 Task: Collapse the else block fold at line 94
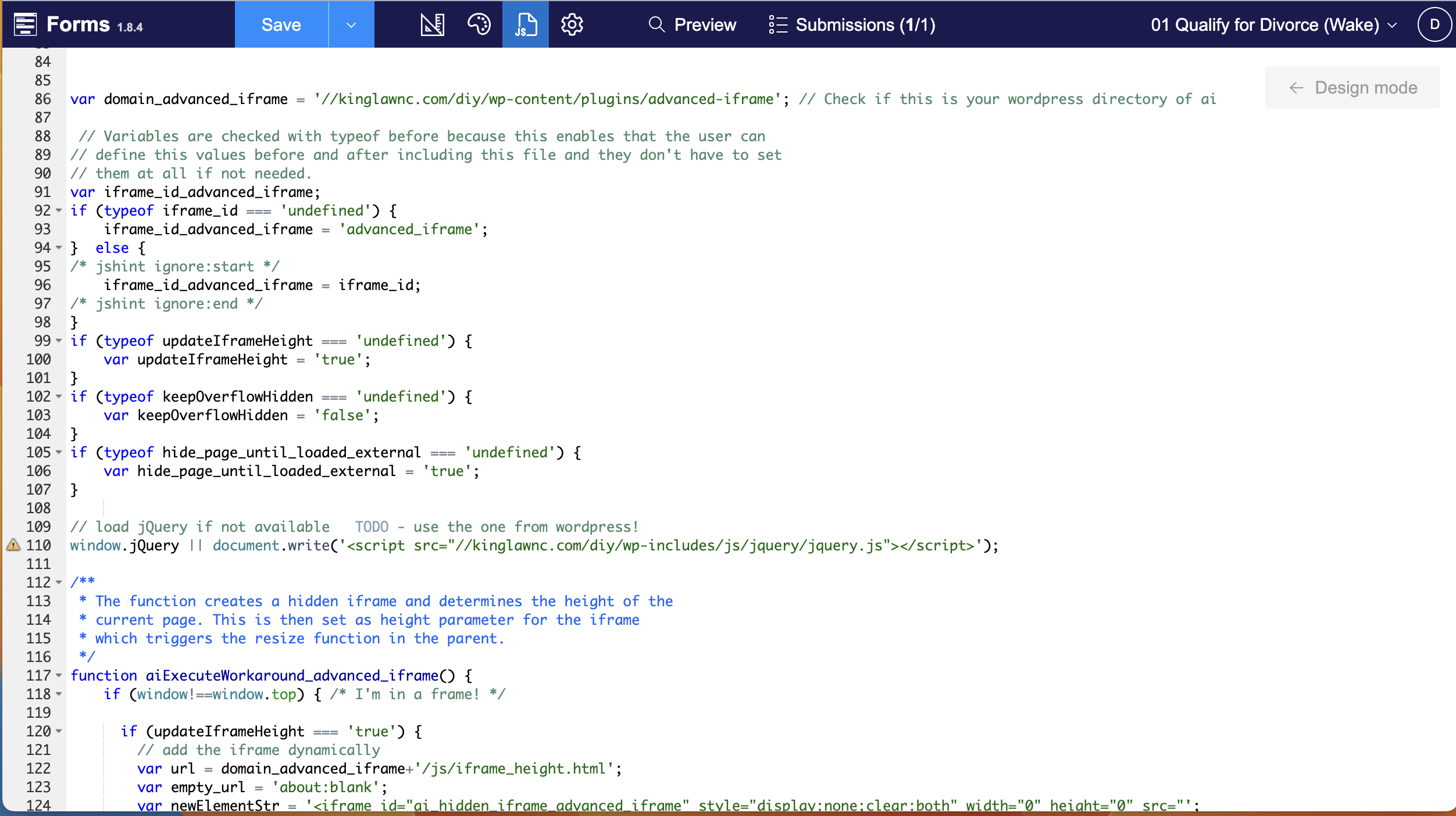click(x=59, y=248)
